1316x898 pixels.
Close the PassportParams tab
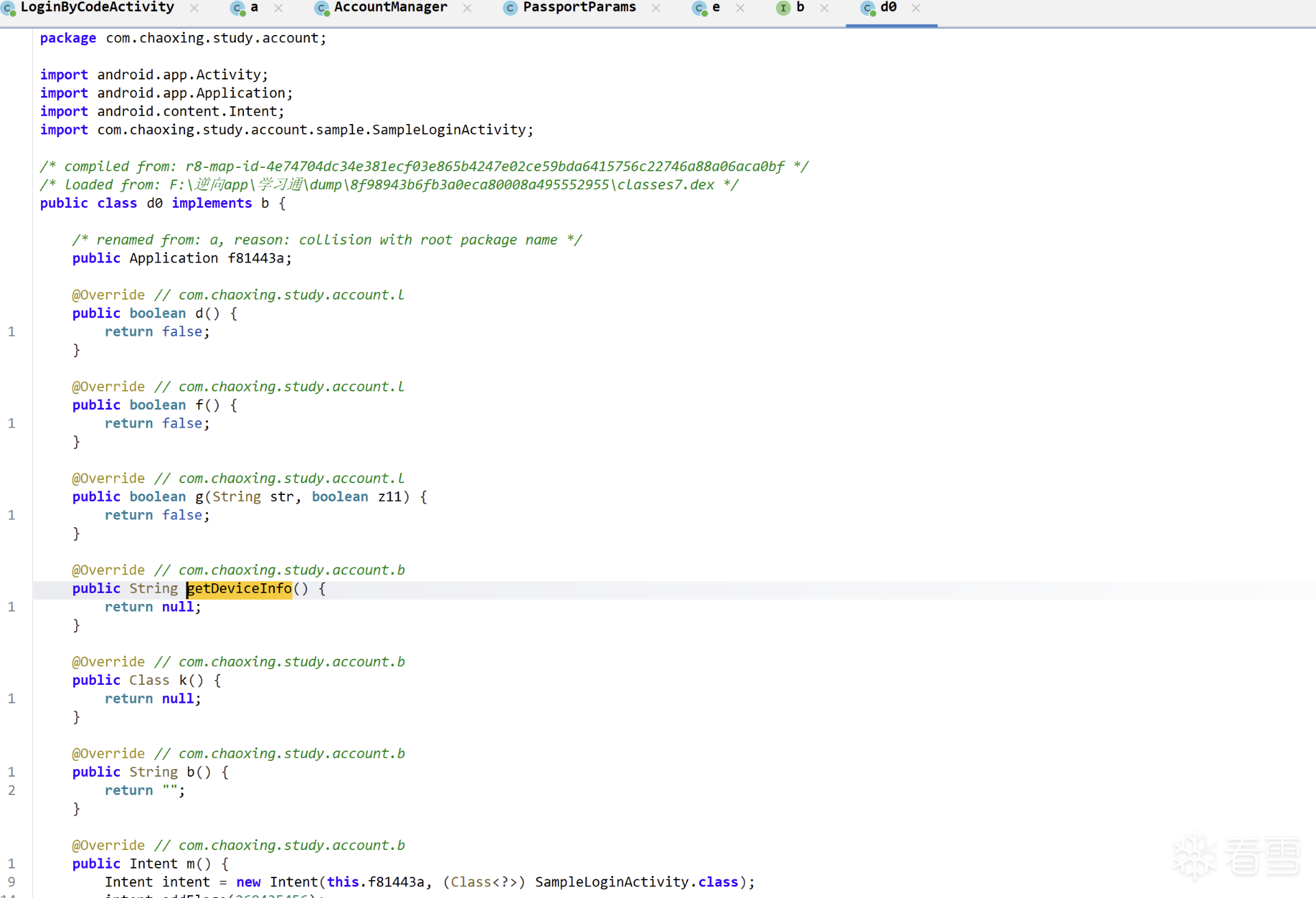(656, 8)
